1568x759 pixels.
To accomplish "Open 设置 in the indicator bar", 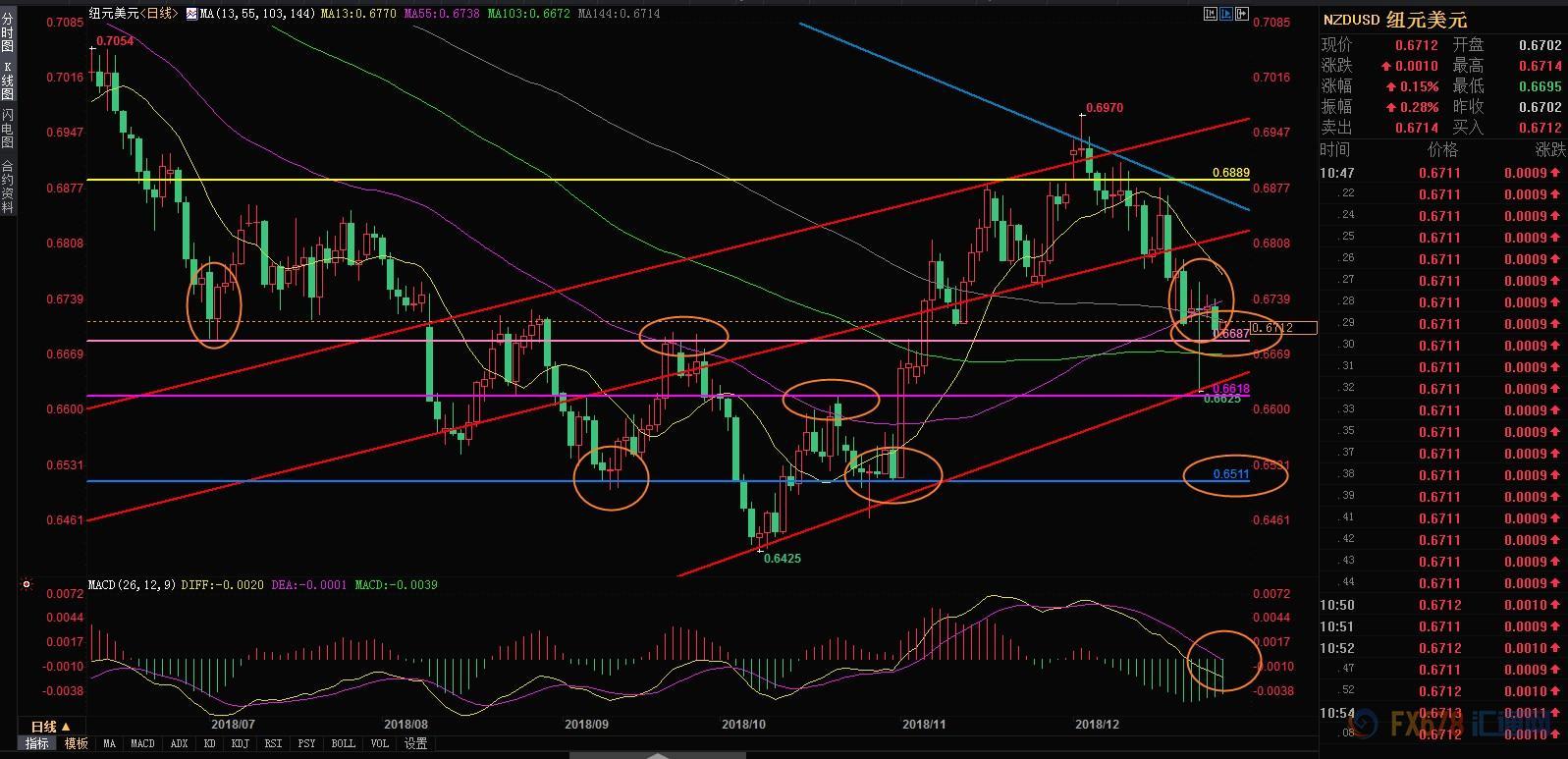I will click(416, 744).
